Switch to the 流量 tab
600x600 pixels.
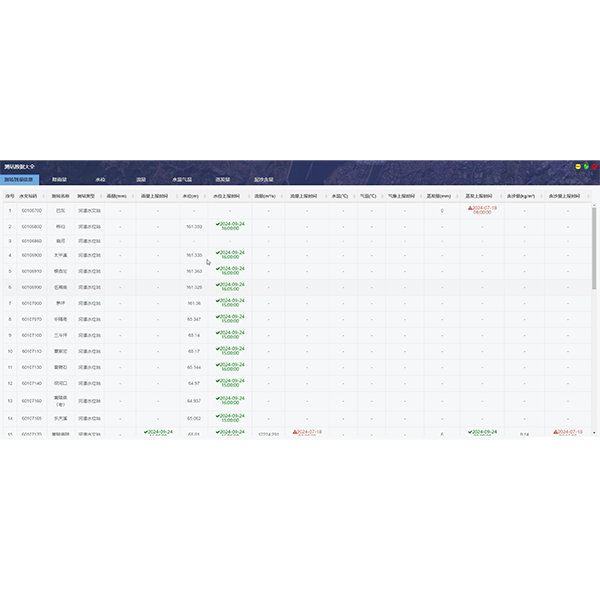(x=141, y=179)
